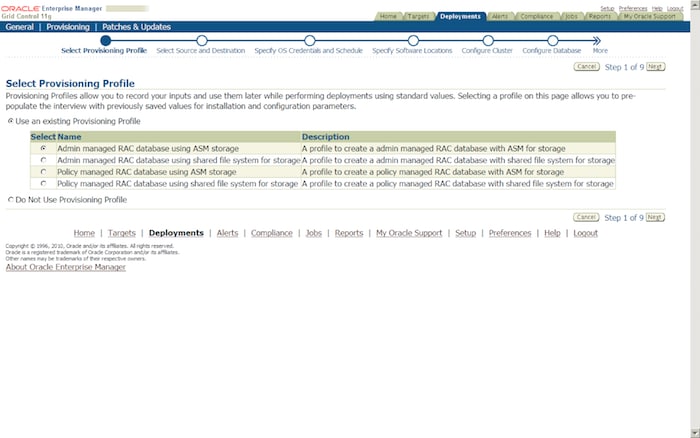The image size is (700, 438).
Task: Click the Select Source and Destination step circle
Action: (202, 41)
